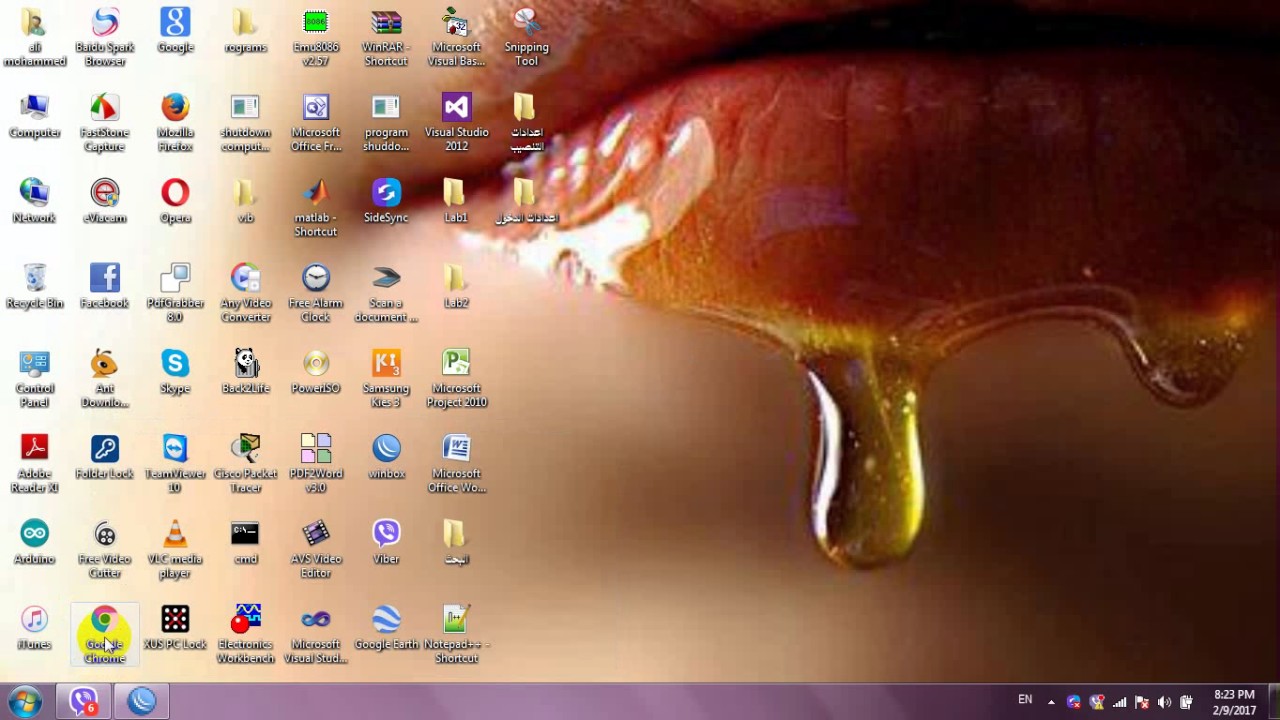Open the Network desktop icon

click(35, 201)
